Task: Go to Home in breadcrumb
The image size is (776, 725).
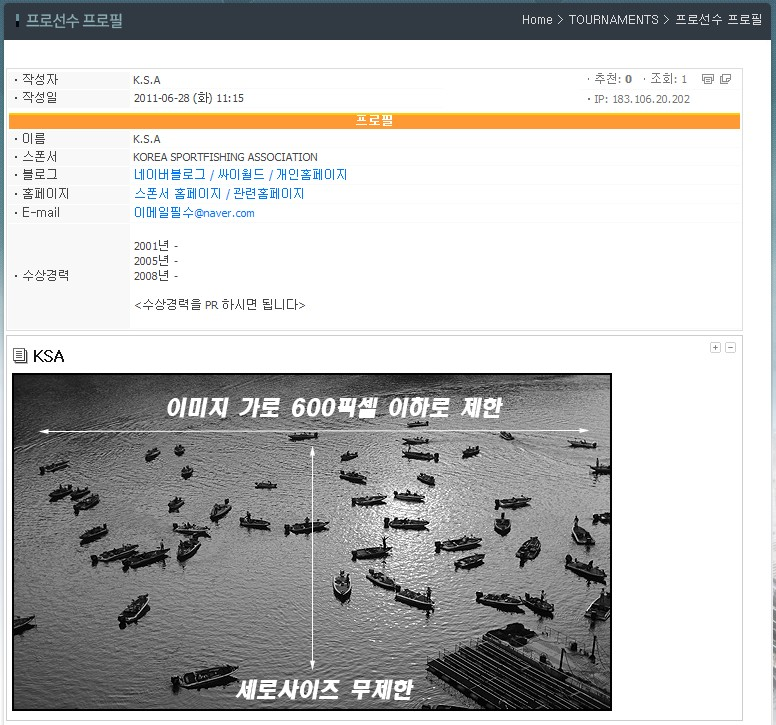Action: 537,20
